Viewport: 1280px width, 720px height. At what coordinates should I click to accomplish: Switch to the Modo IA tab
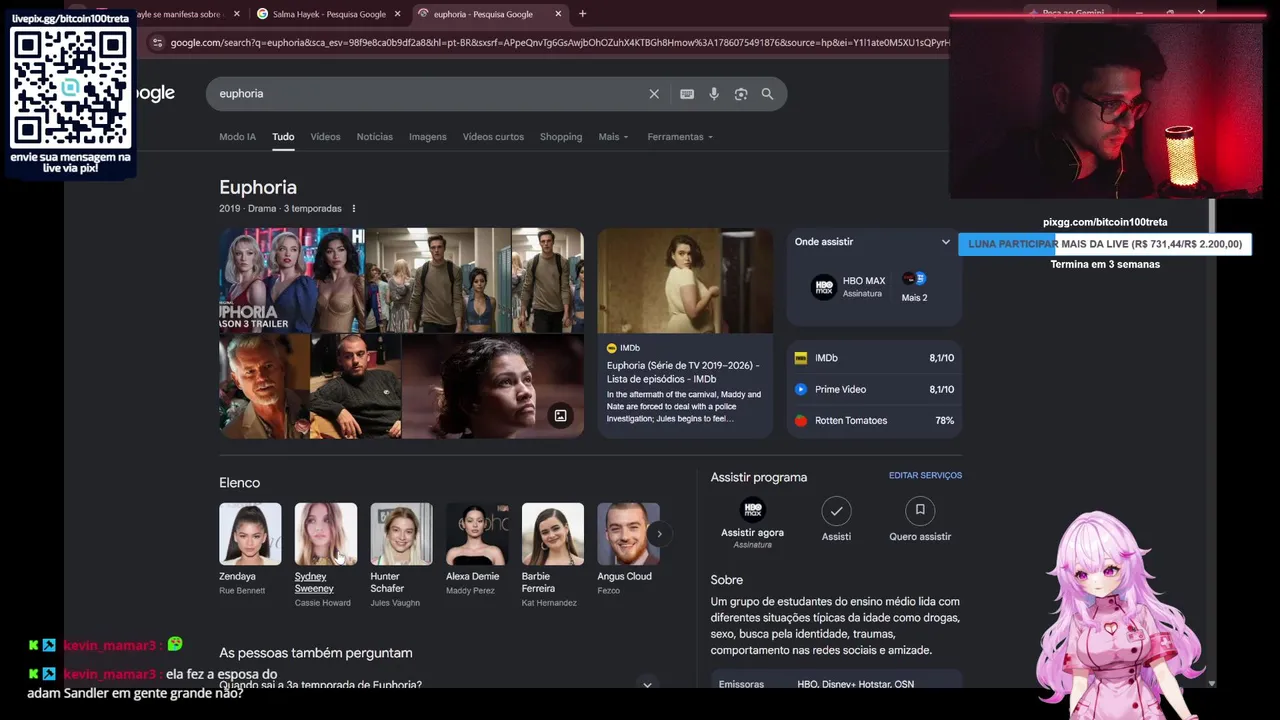pyautogui.click(x=237, y=137)
